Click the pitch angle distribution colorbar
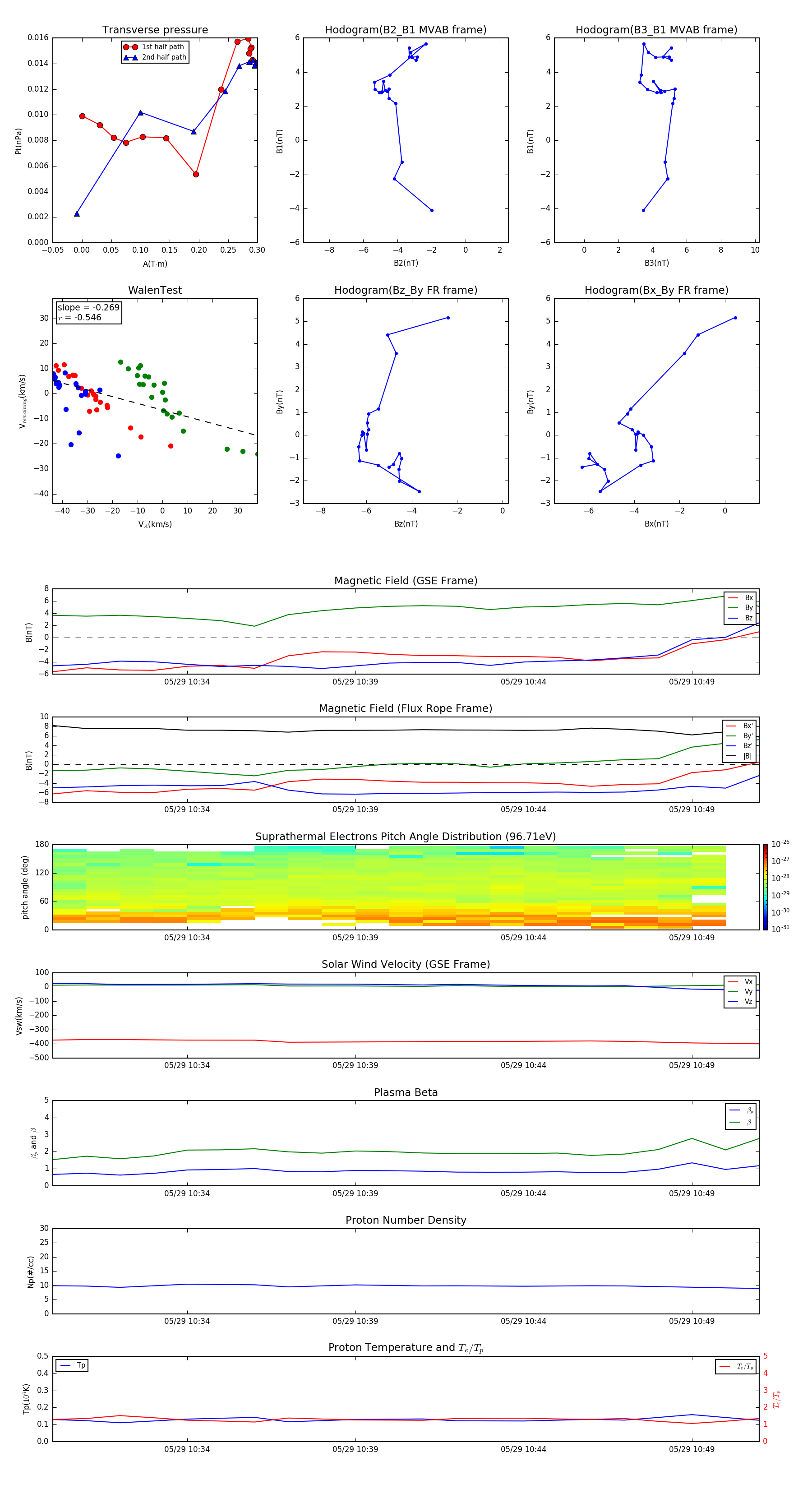The width and height of the screenshot is (812, 1489). click(x=765, y=887)
